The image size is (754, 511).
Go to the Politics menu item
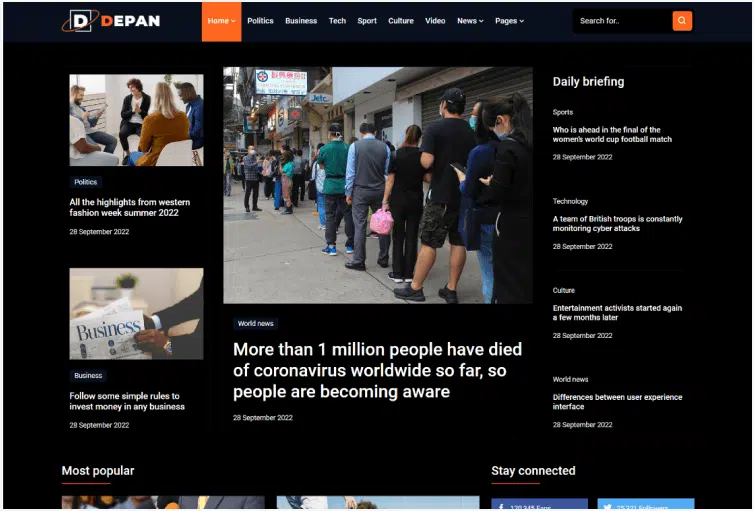260,21
